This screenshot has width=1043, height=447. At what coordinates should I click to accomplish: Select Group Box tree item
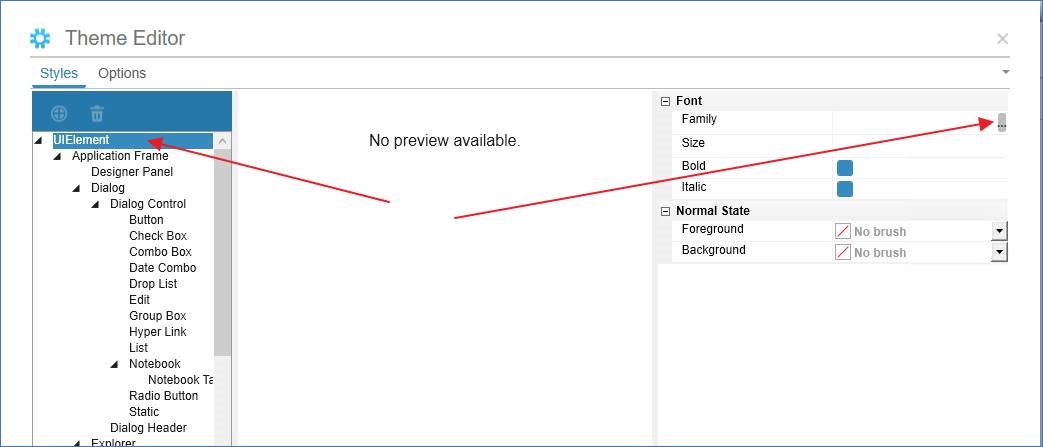[158, 315]
